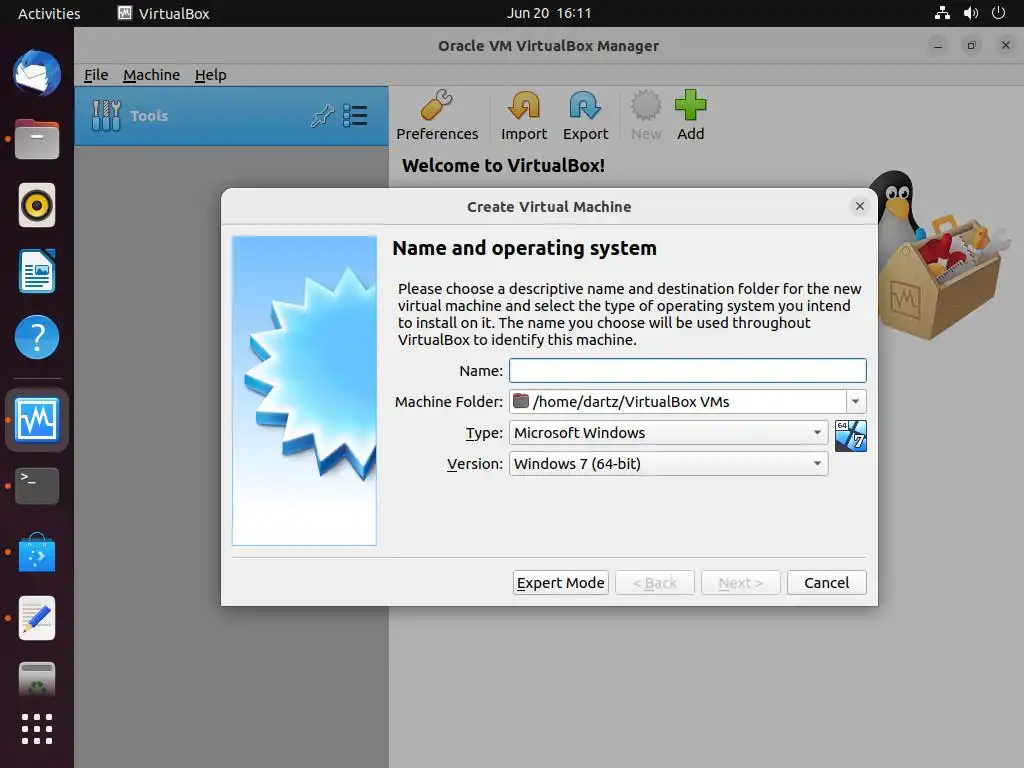Open the File menu
This screenshot has height=768, width=1024.
(95, 75)
